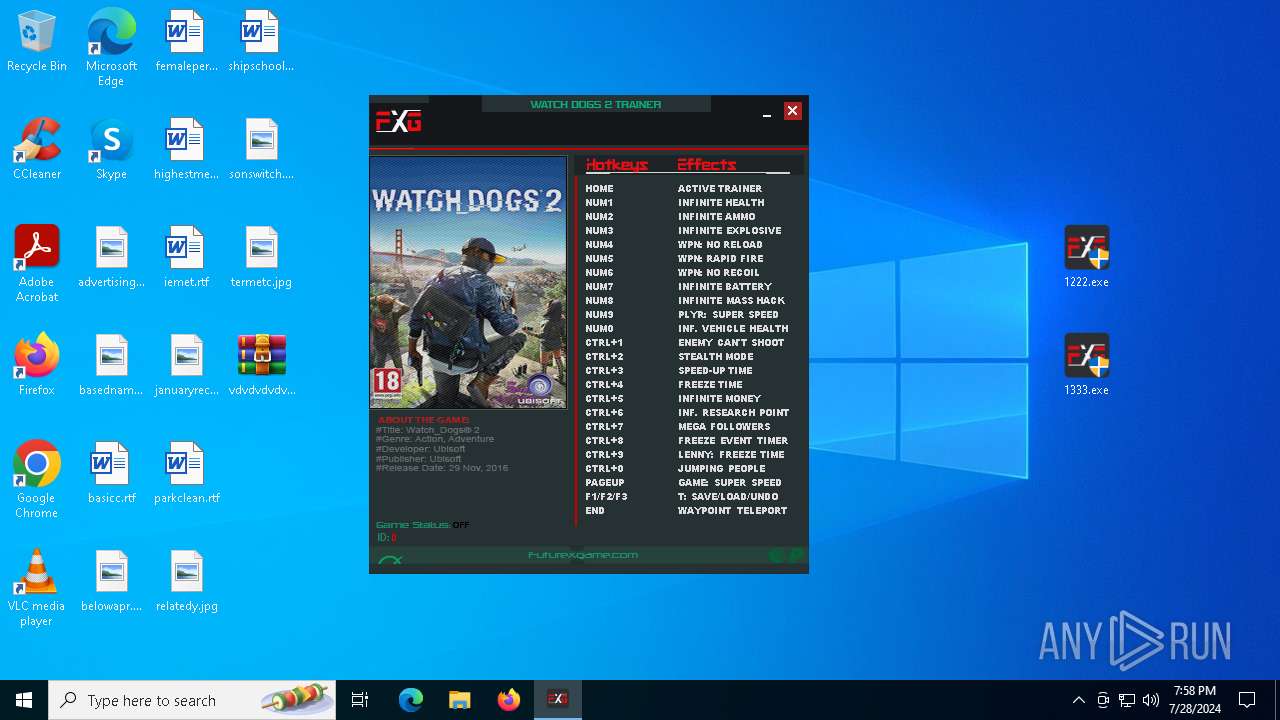Select the Firefox desktop shortcut

(x=37, y=365)
